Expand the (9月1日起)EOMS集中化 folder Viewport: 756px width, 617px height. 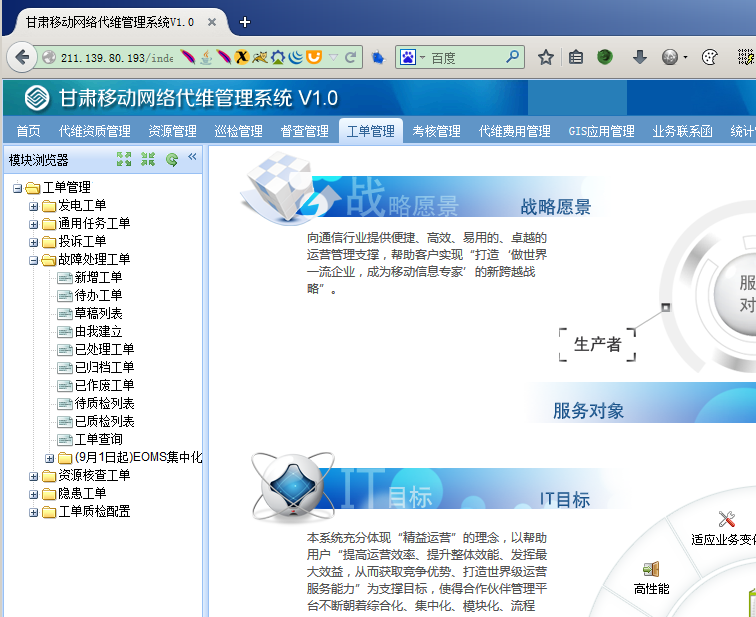point(49,458)
